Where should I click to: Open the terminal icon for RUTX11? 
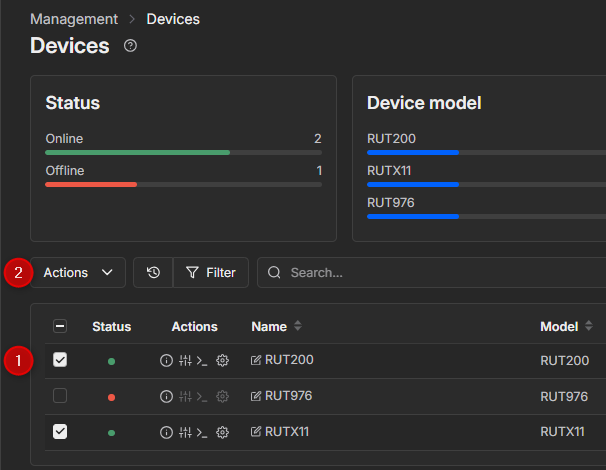tap(202, 432)
